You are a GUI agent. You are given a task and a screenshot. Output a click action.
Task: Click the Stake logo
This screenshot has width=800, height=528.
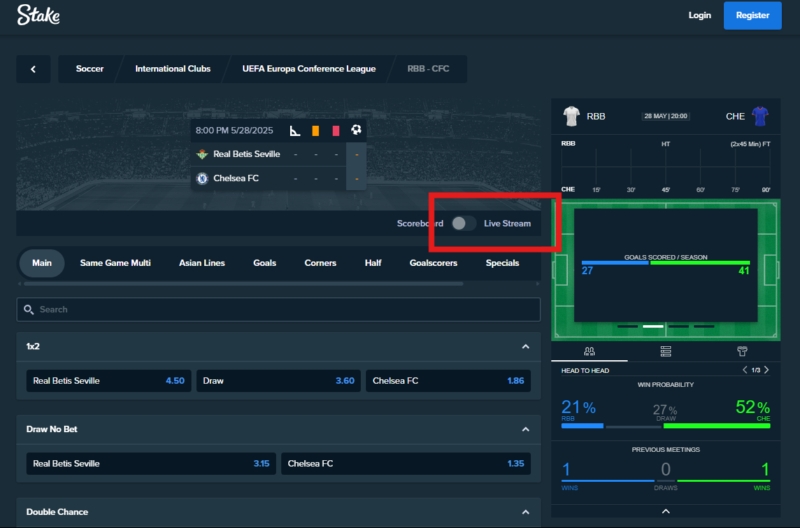click(x=38, y=15)
